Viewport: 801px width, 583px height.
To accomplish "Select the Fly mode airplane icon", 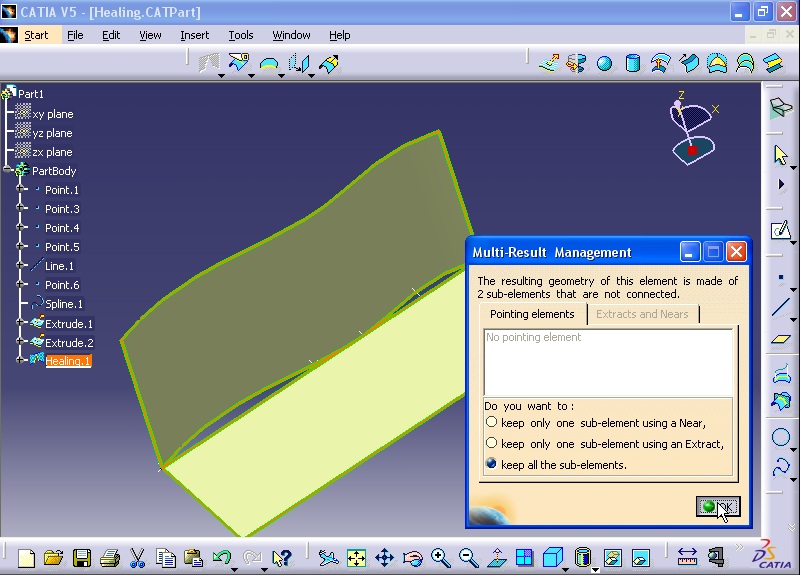I will point(328,558).
